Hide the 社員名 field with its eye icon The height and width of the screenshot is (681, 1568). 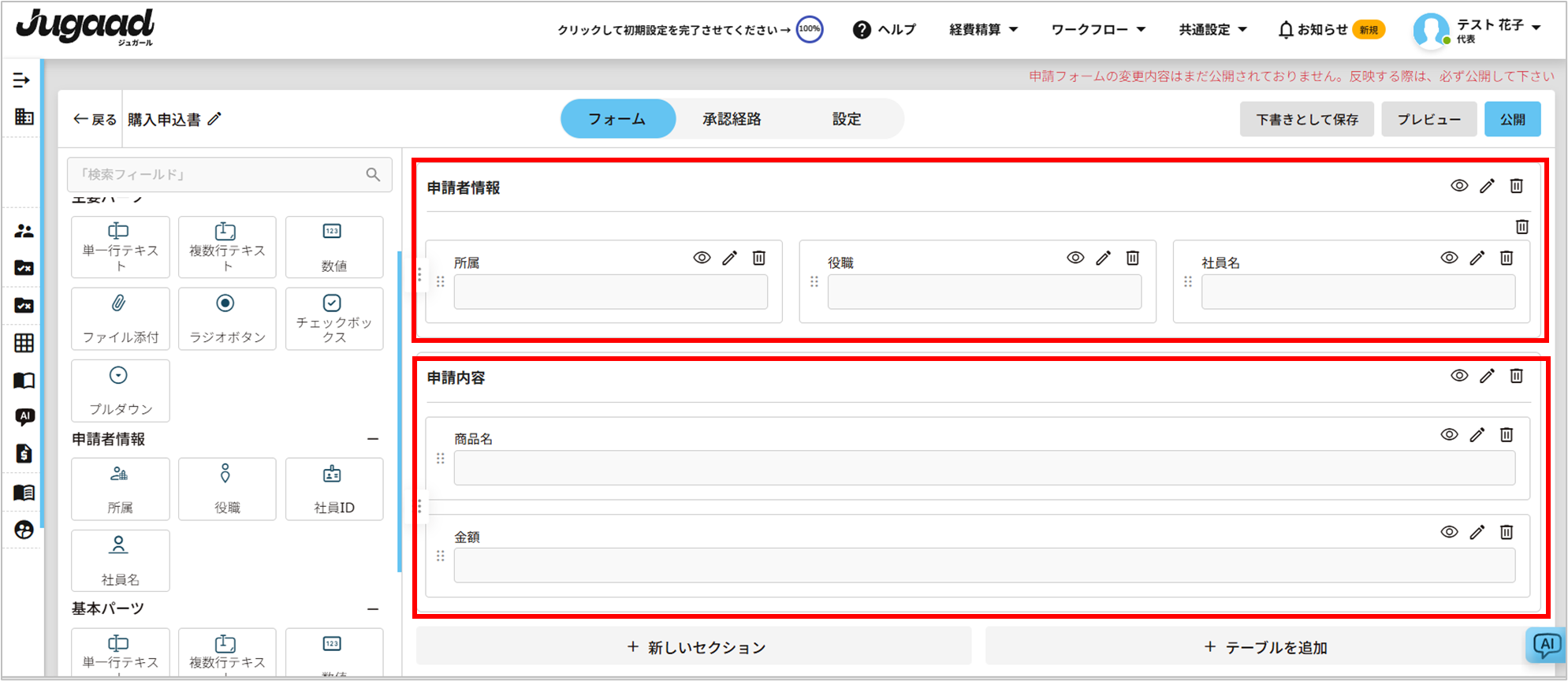(1449, 258)
